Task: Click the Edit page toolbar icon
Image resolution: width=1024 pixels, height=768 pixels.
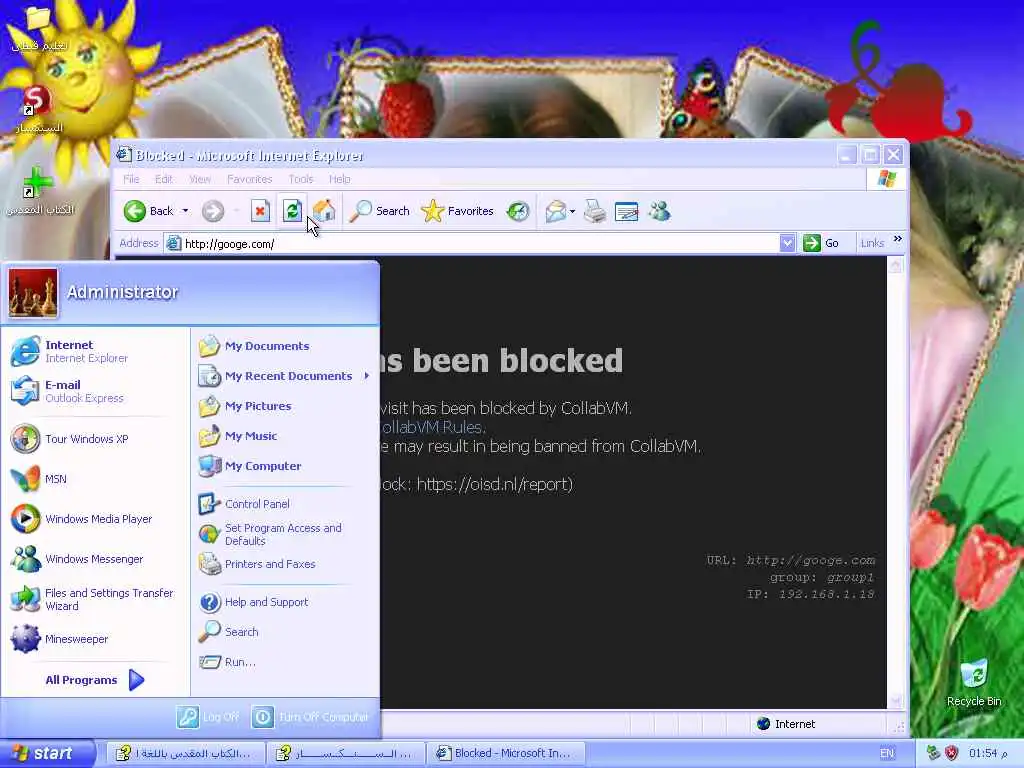Action: tap(626, 211)
